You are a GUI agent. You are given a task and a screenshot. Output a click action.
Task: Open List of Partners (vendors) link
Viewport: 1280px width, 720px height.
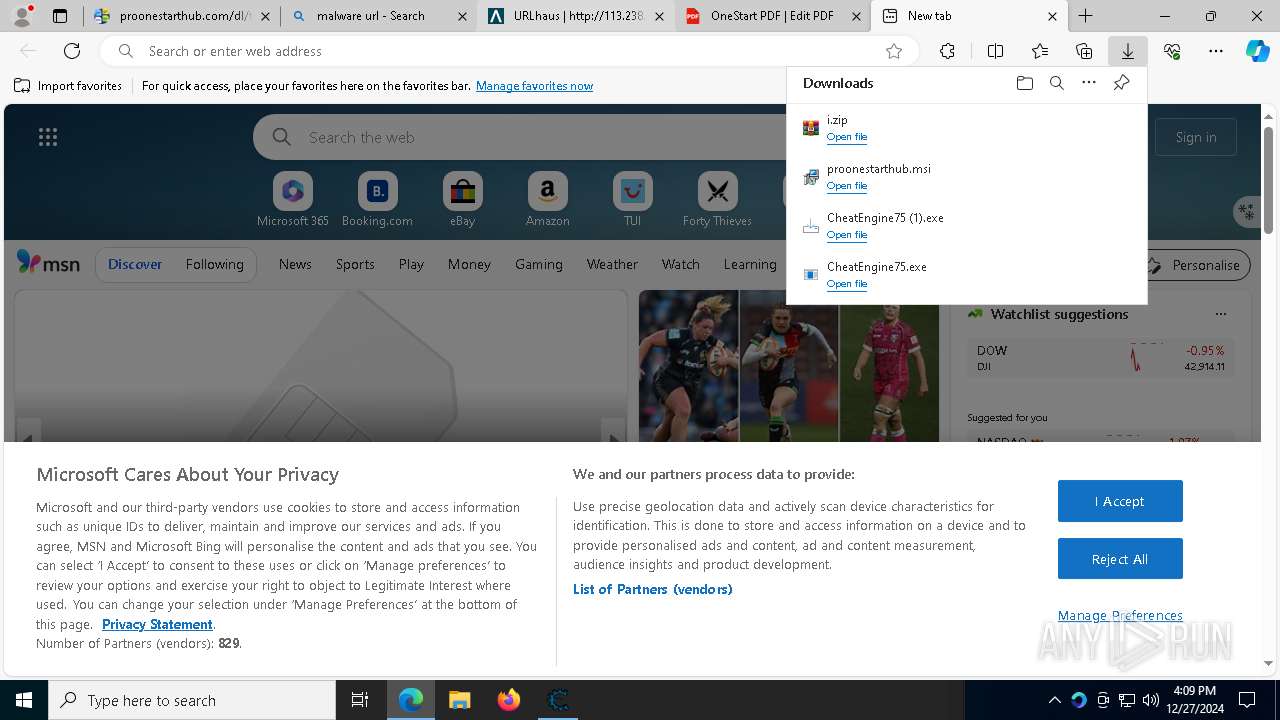pos(653,589)
